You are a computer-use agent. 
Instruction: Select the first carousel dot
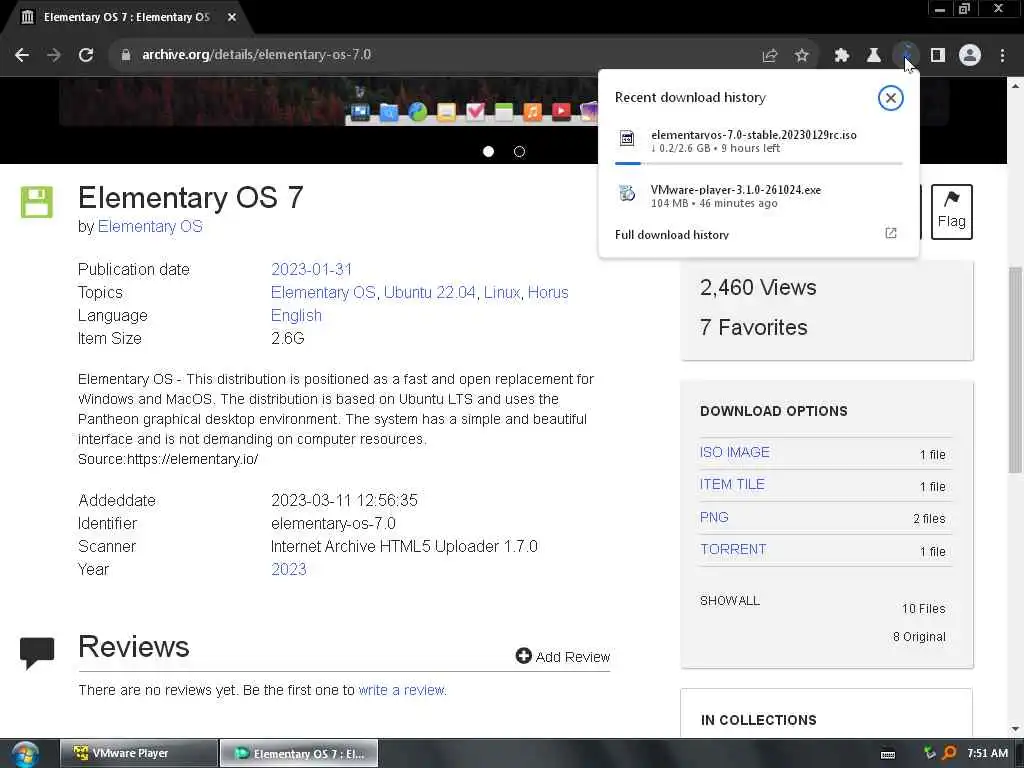coord(488,152)
